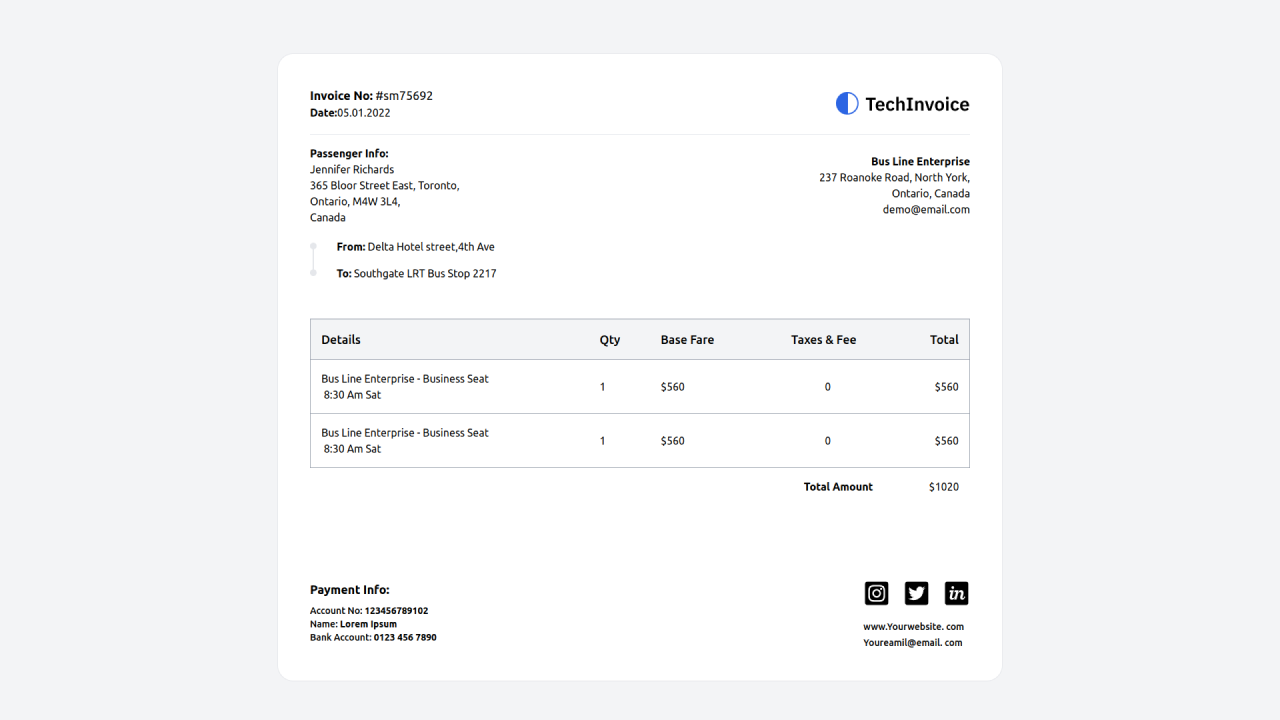Click the demo@email.com address
1280x720 pixels.
[x=926, y=210]
